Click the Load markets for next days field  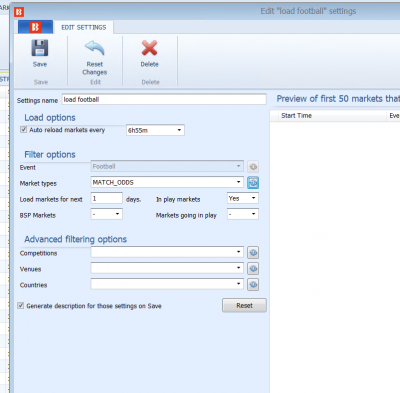pos(106,198)
